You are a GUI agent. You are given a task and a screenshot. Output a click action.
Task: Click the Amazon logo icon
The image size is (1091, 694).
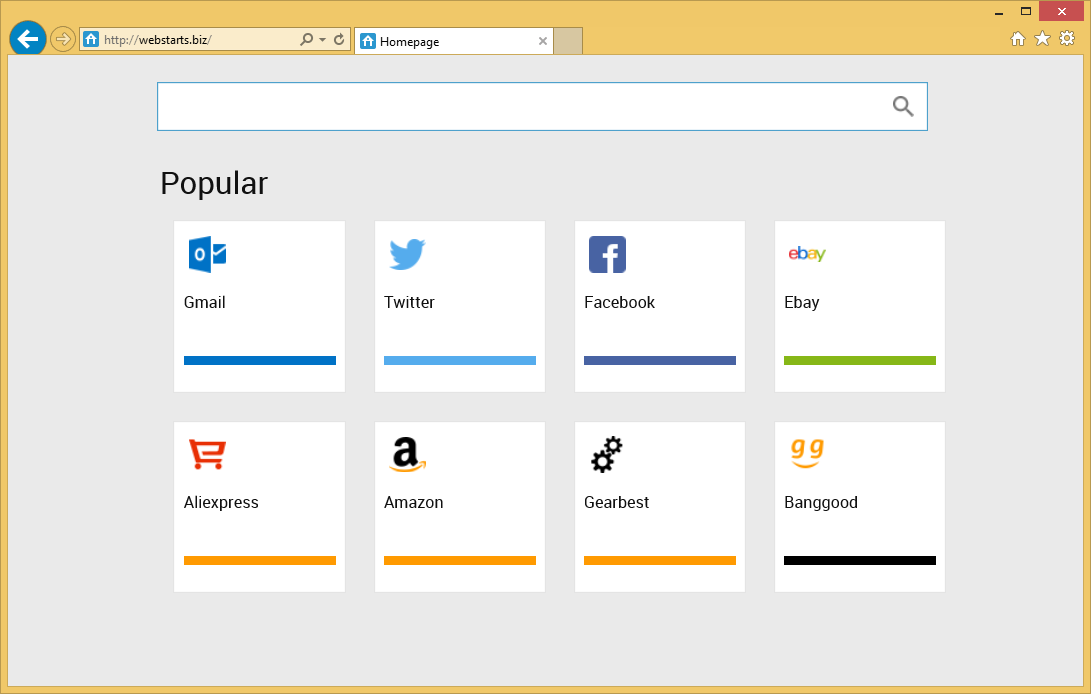(x=407, y=454)
